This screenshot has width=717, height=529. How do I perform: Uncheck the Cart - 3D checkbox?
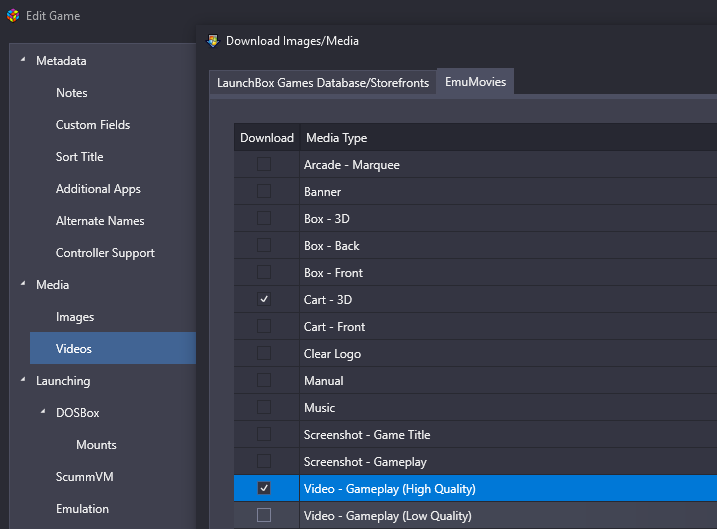(264, 299)
